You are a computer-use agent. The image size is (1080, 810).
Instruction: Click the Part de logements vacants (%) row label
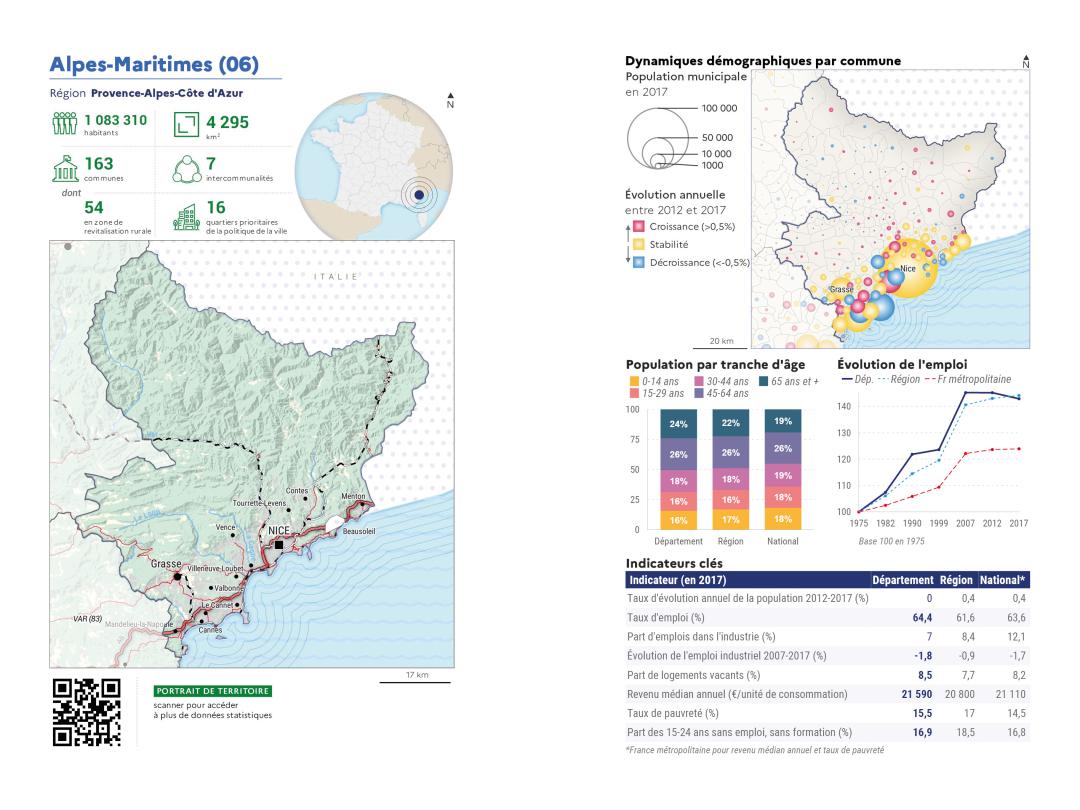pyautogui.click(x=694, y=675)
